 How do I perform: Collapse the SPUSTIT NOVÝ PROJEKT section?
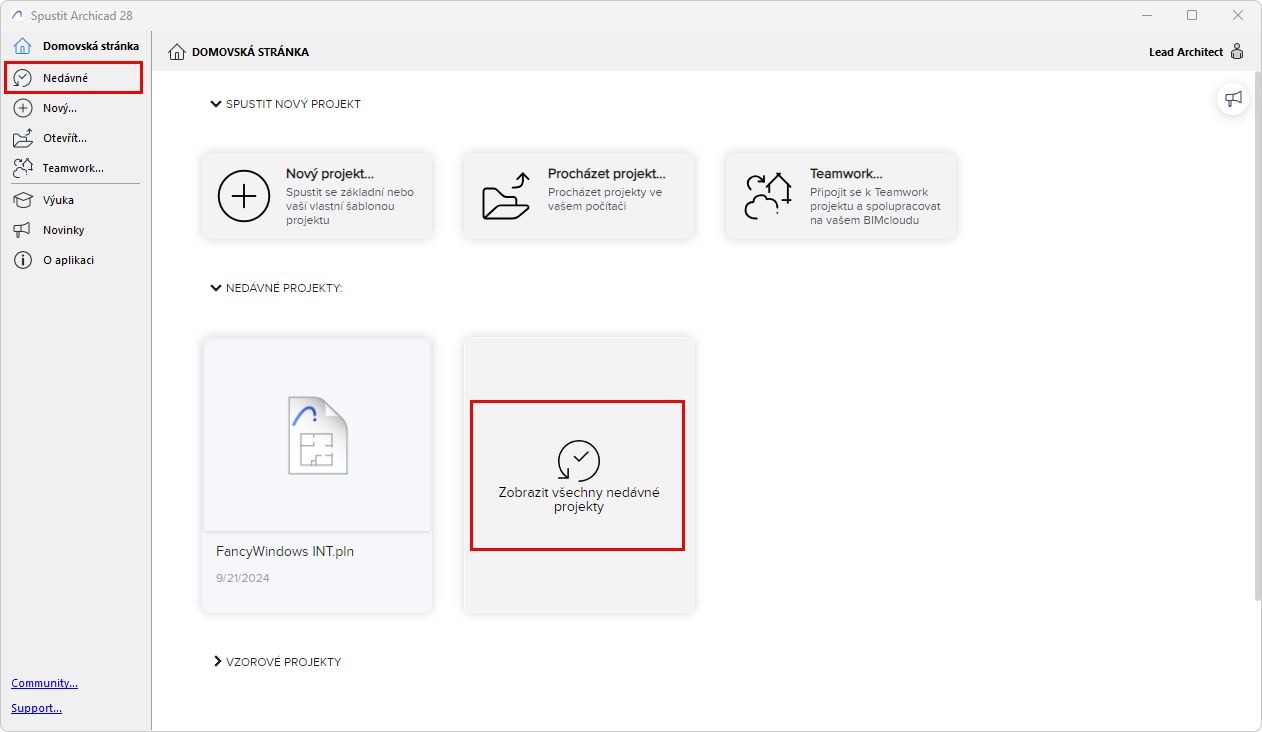click(x=216, y=104)
